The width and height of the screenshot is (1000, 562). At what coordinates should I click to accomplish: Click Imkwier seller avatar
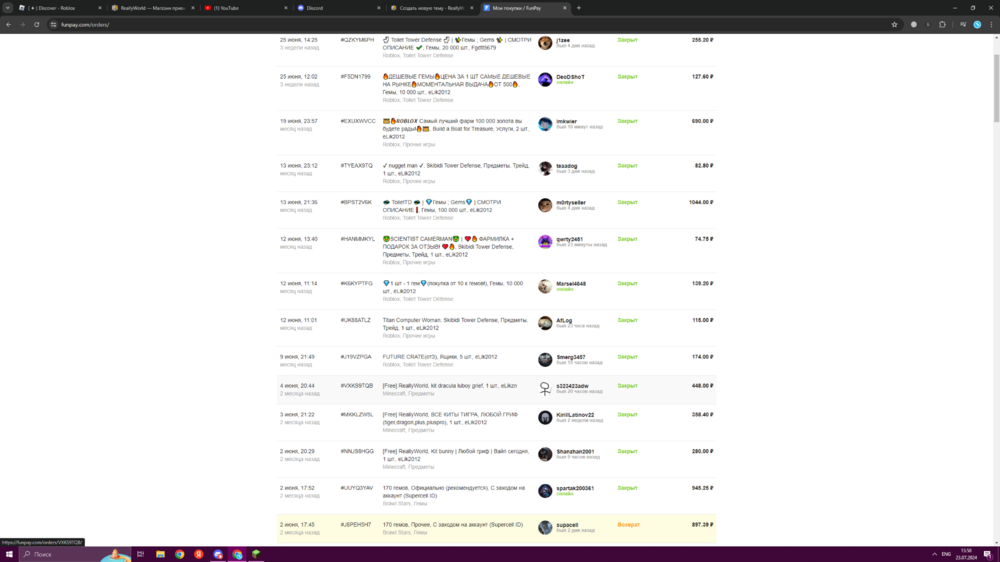pos(545,124)
